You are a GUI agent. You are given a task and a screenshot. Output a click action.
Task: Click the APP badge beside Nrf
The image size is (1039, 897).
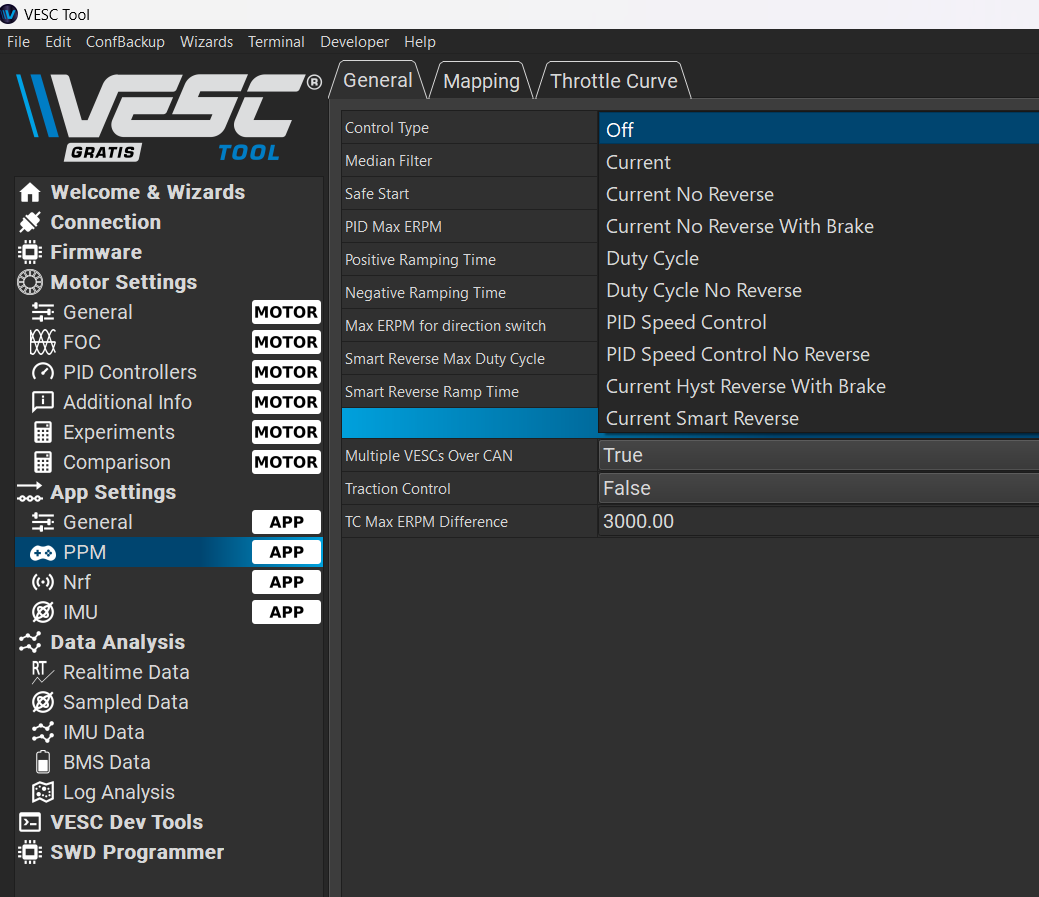pos(286,582)
